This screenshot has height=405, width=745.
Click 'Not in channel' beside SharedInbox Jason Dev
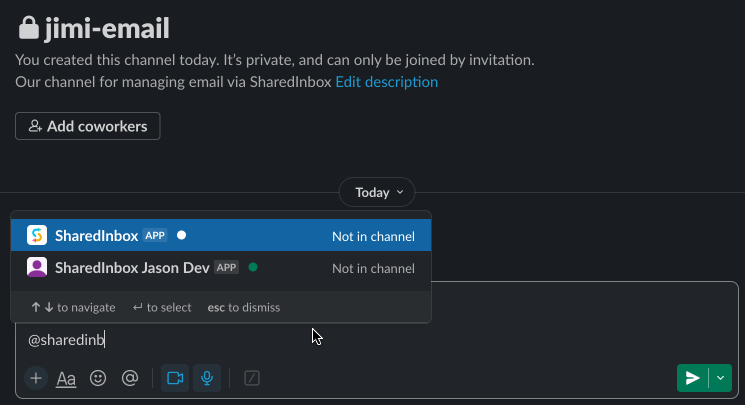click(373, 269)
